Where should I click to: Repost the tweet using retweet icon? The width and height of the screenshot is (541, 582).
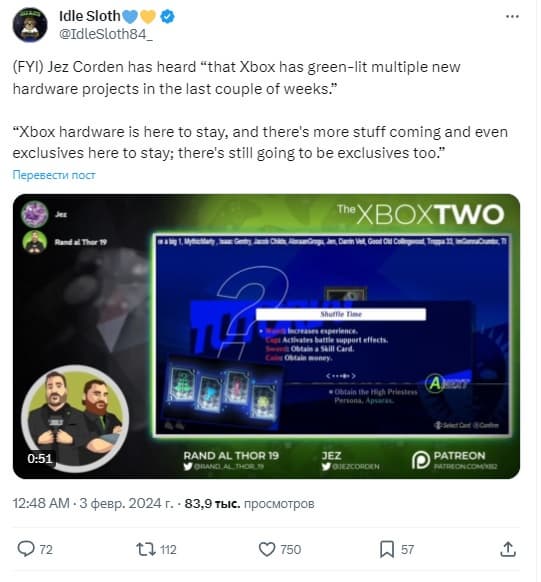pos(146,549)
